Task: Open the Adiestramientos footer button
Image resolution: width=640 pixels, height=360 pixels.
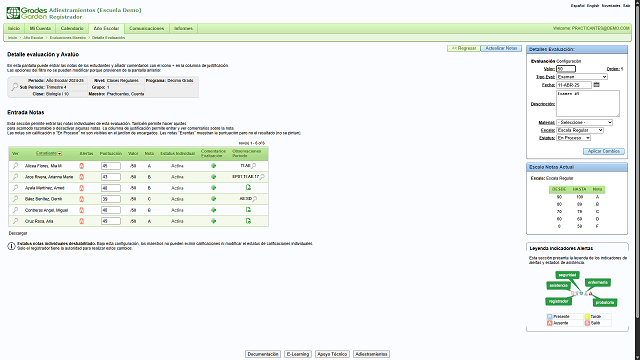Action: 371,354
